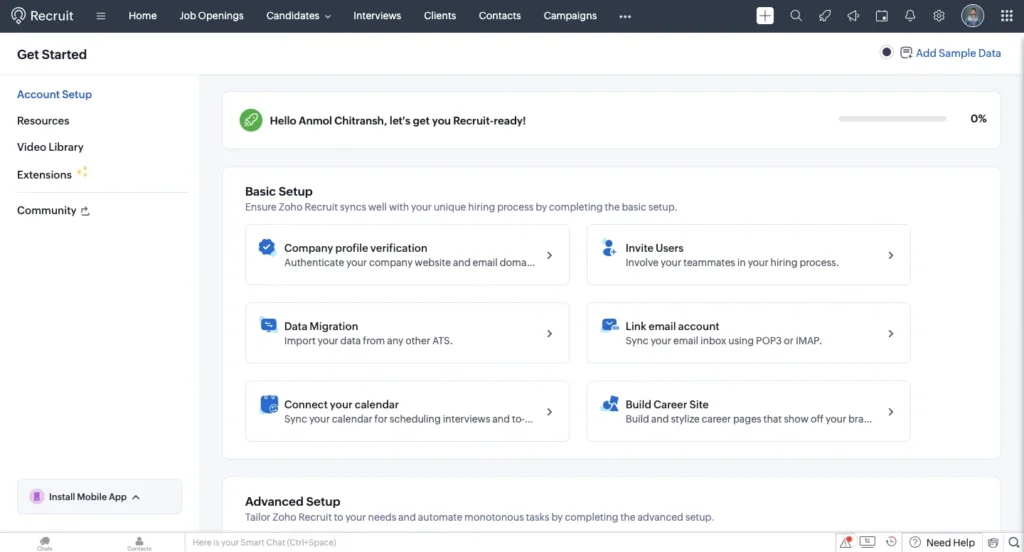Click the icon right of Need Help
1024x552 pixels.
point(993,542)
